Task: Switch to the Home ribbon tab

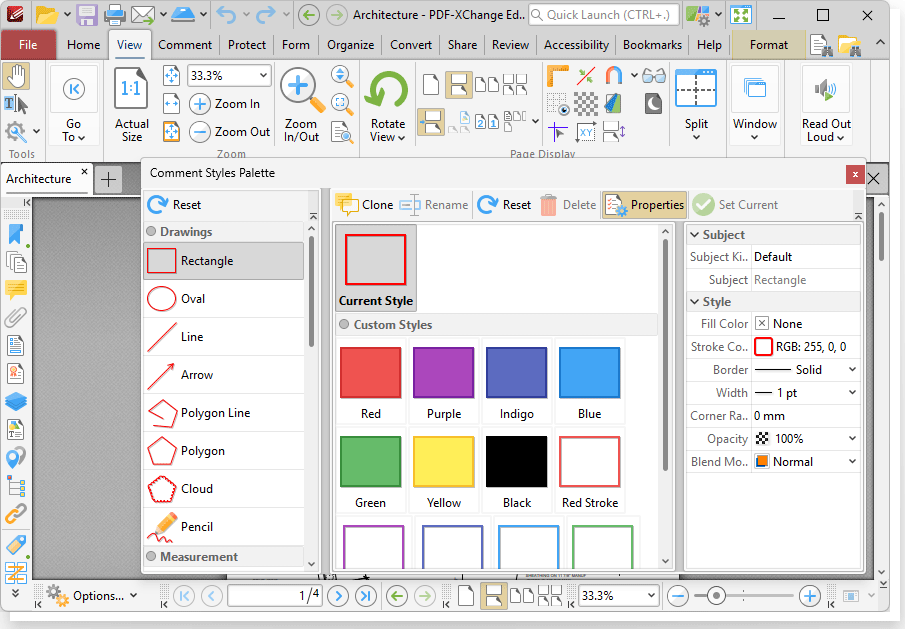Action: click(84, 45)
